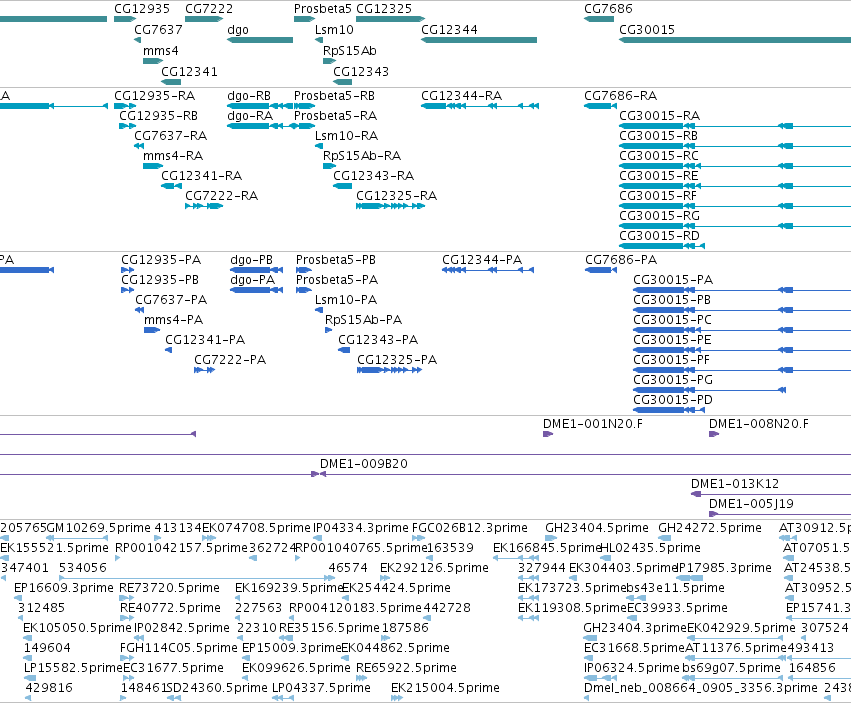This screenshot has height=703, width=851.
Task: Select EST GH24272.5prime
Action: click(665, 538)
